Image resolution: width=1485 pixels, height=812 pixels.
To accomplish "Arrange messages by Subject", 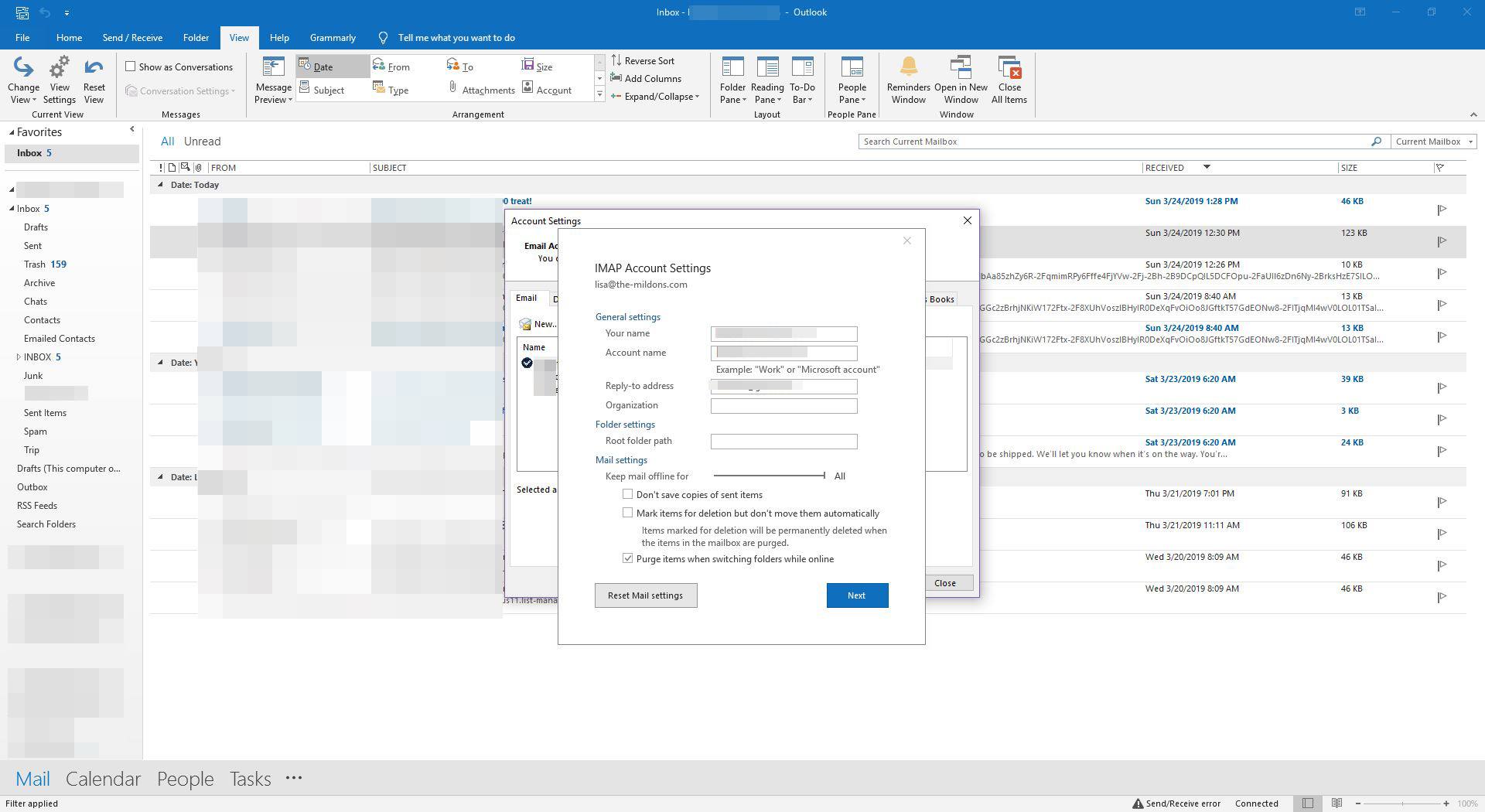I will [x=322, y=90].
